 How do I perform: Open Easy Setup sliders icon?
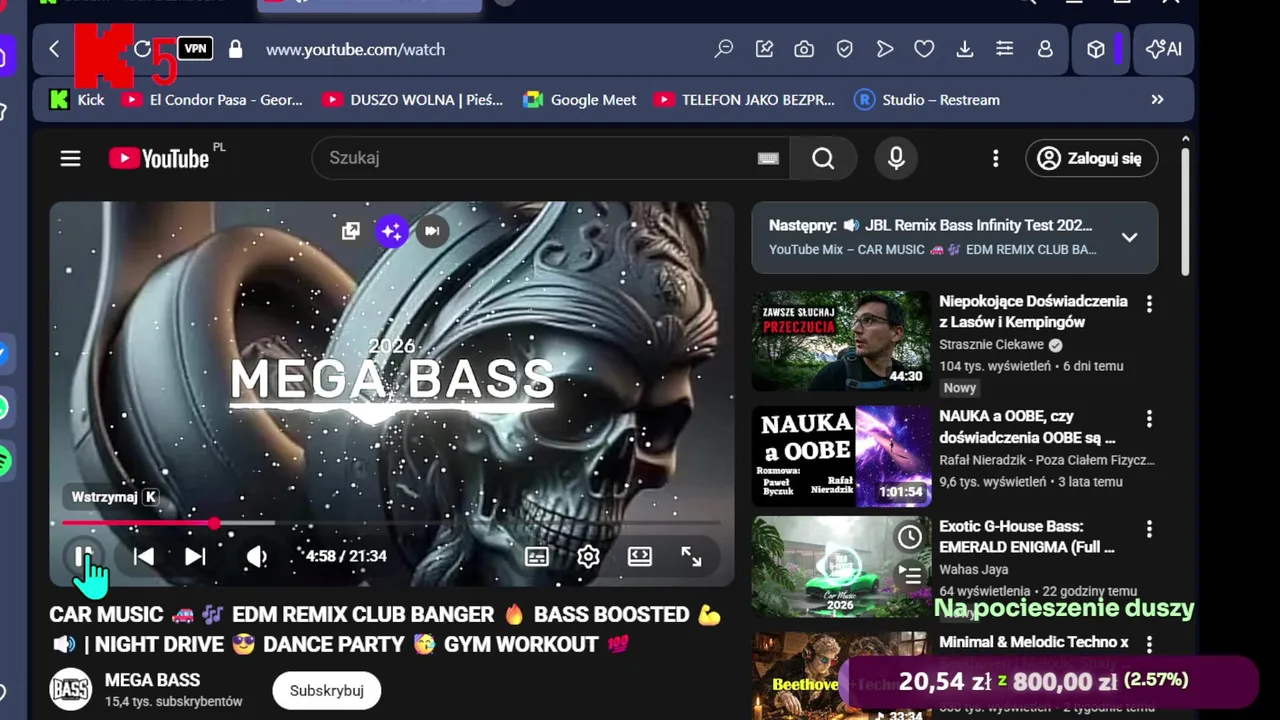click(x=1005, y=49)
